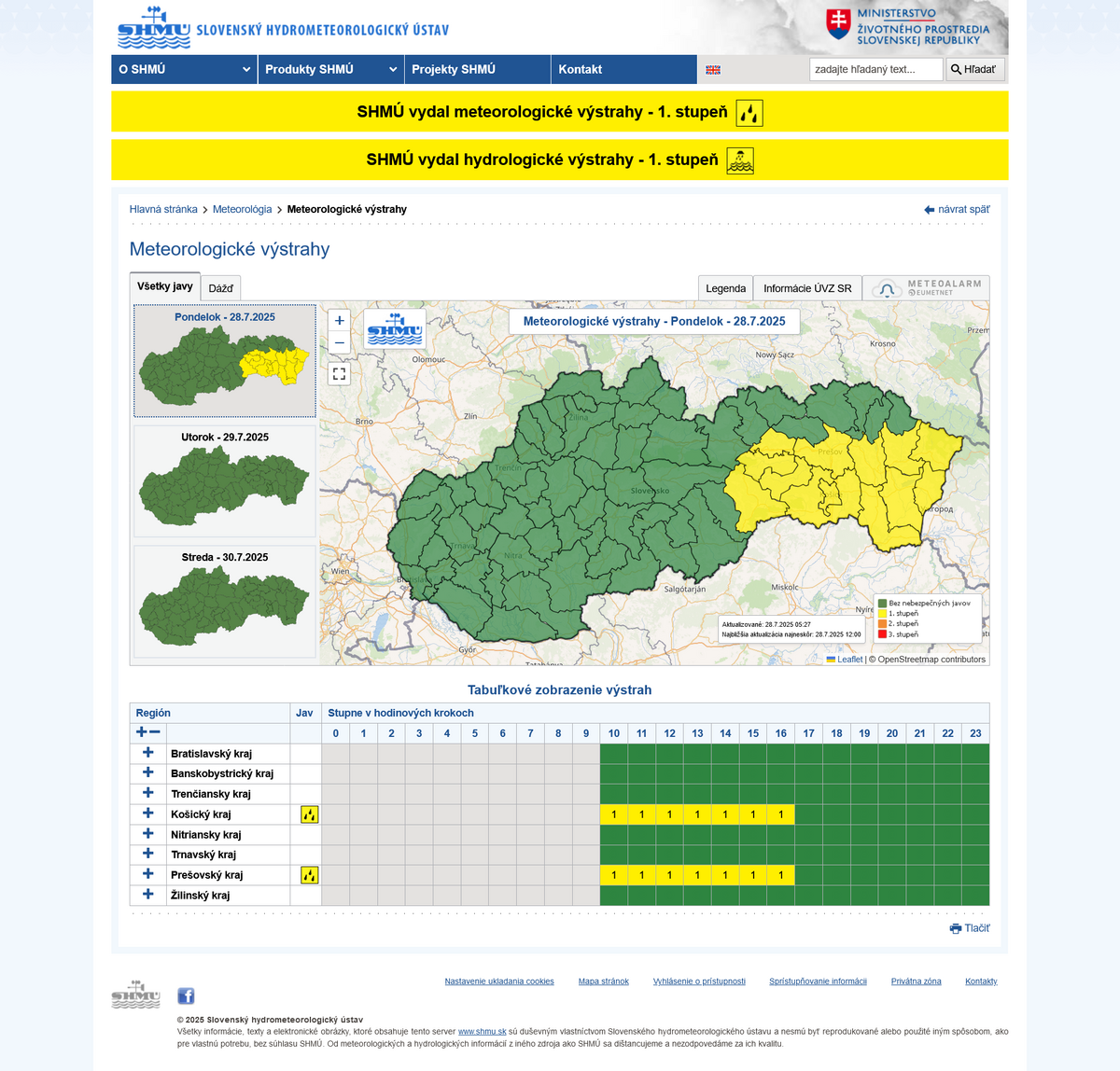Screen dimensions: 1120x1071
Task: Open the Informácie ÚVZ SR tab
Action: [x=807, y=288]
